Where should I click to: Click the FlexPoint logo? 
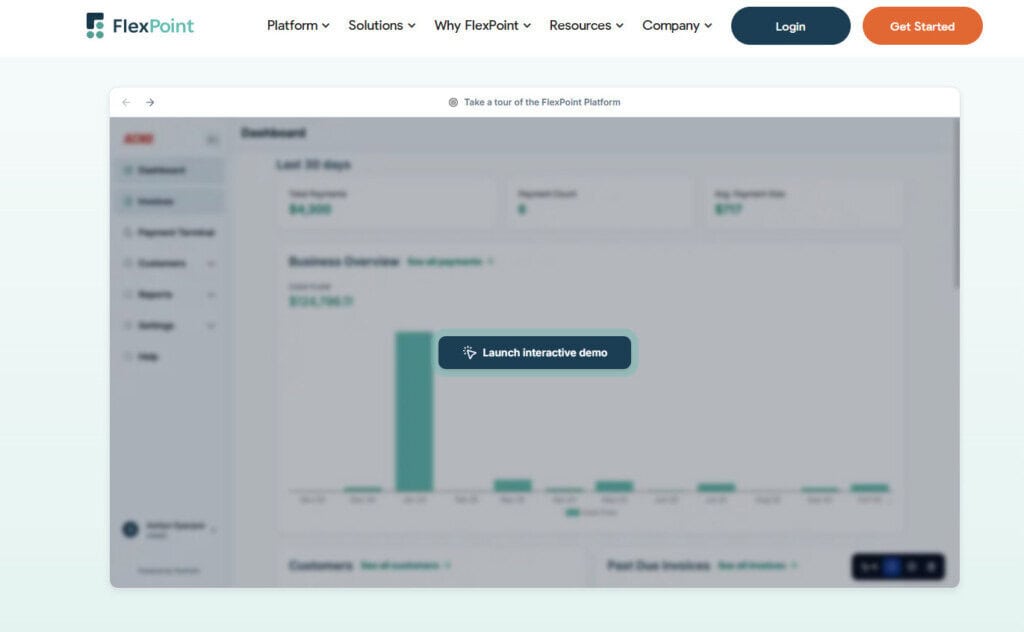[x=140, y=26]
